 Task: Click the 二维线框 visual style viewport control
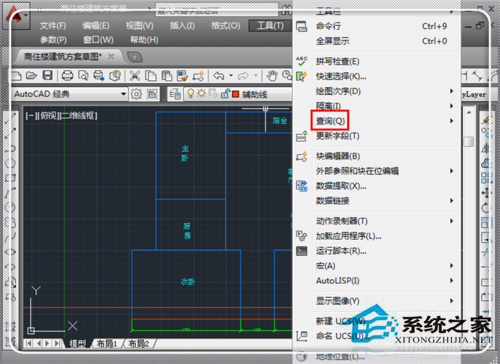[x=79, y=116]
